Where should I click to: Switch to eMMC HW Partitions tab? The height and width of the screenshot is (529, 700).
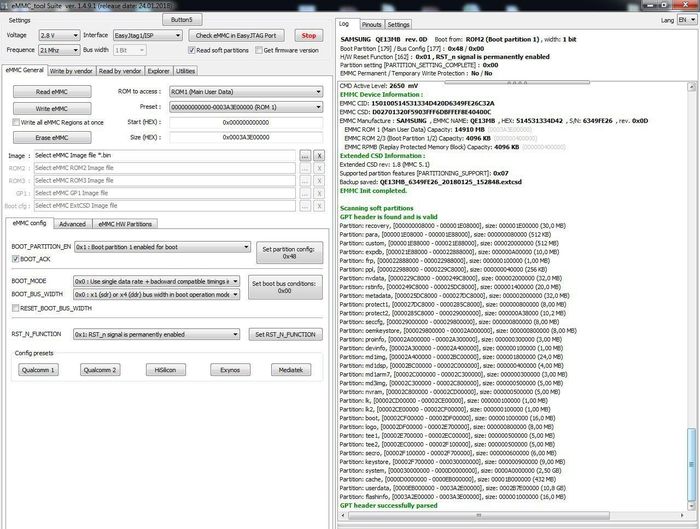[x=126, y=224]
